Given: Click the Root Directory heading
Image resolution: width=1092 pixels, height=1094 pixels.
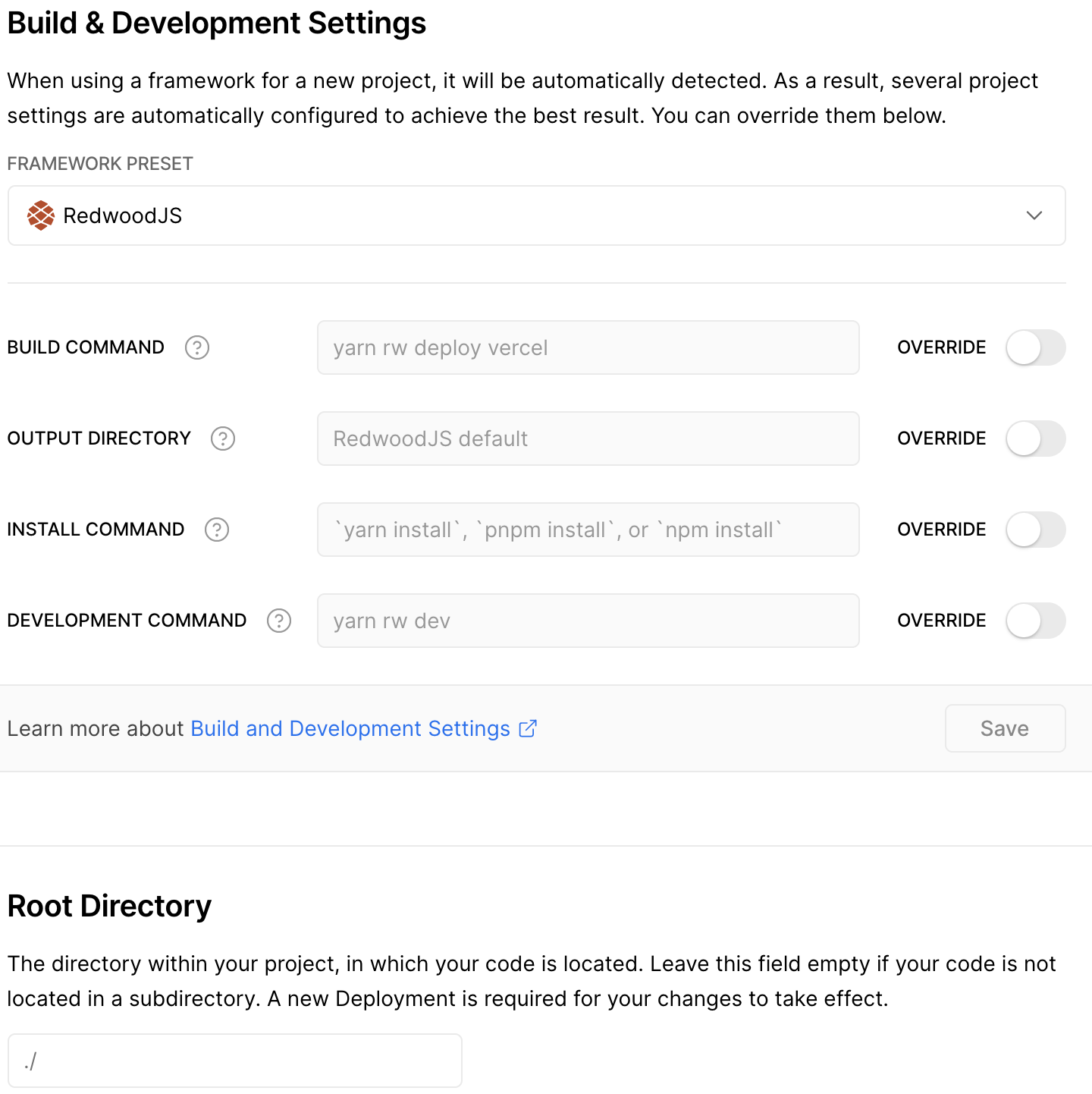Looking at the screenshot, I should [109, 906].
